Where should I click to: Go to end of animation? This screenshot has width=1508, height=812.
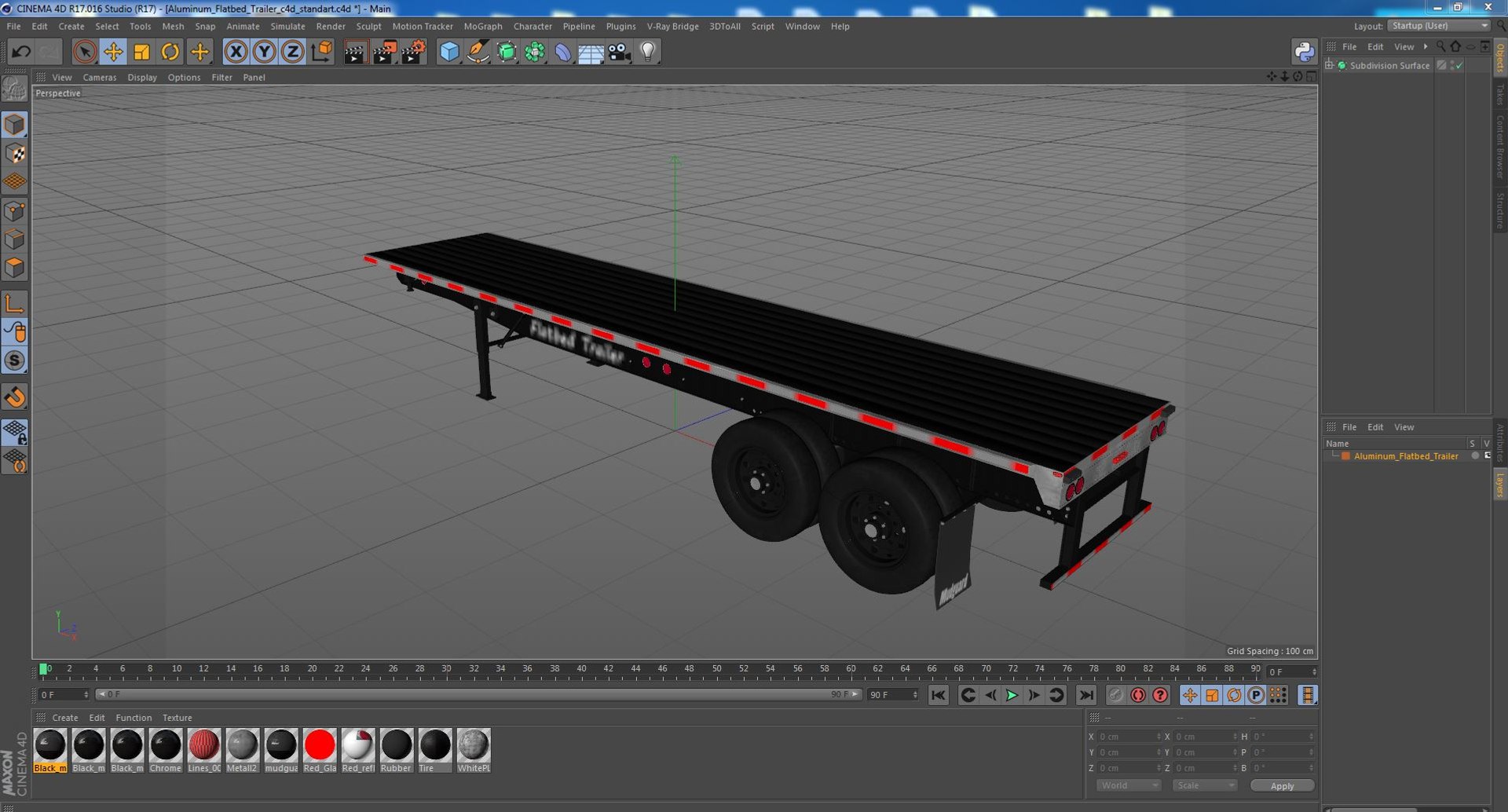[x=1086, y=695]
